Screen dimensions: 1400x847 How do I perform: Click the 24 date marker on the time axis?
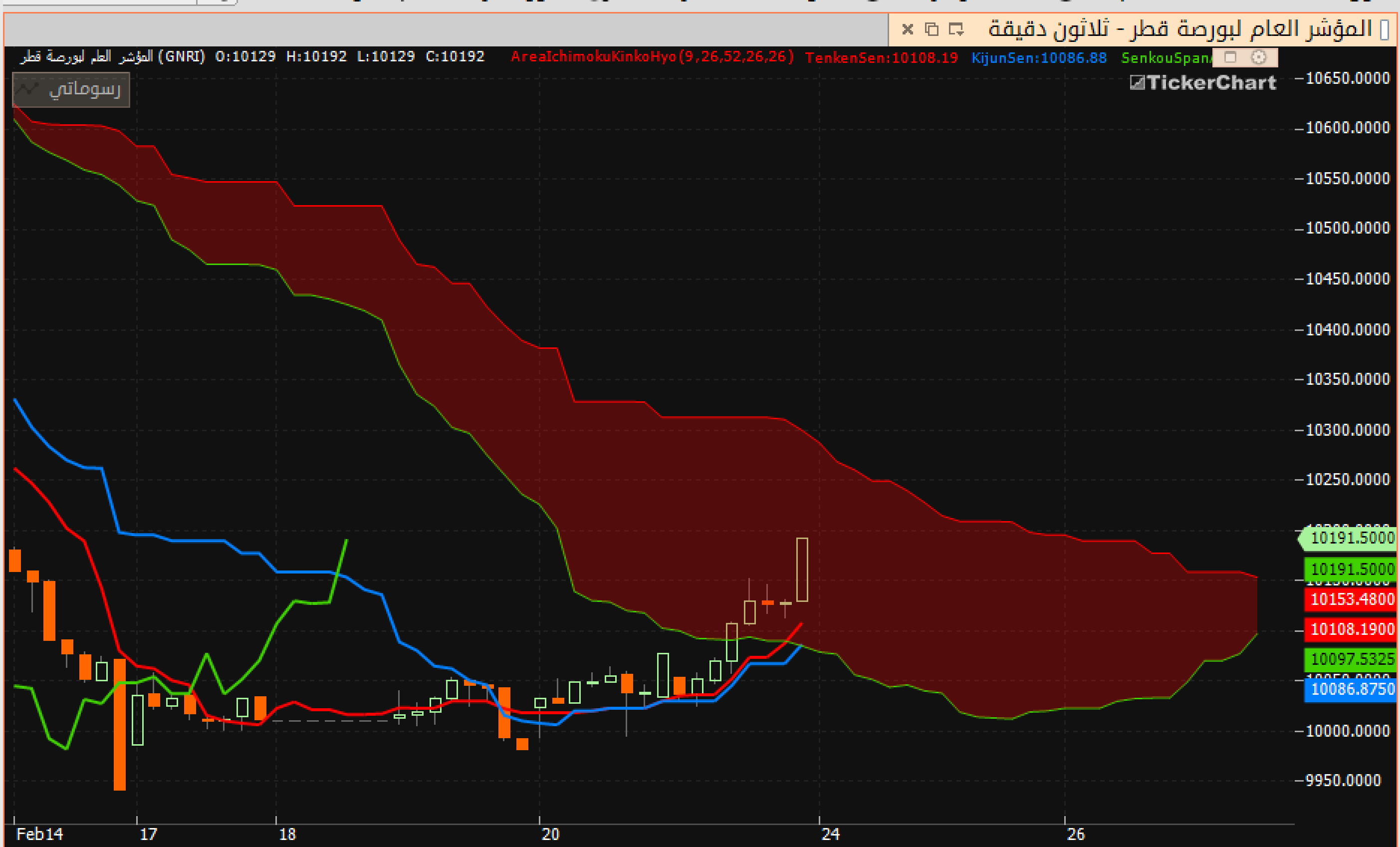tap(830, 834)
